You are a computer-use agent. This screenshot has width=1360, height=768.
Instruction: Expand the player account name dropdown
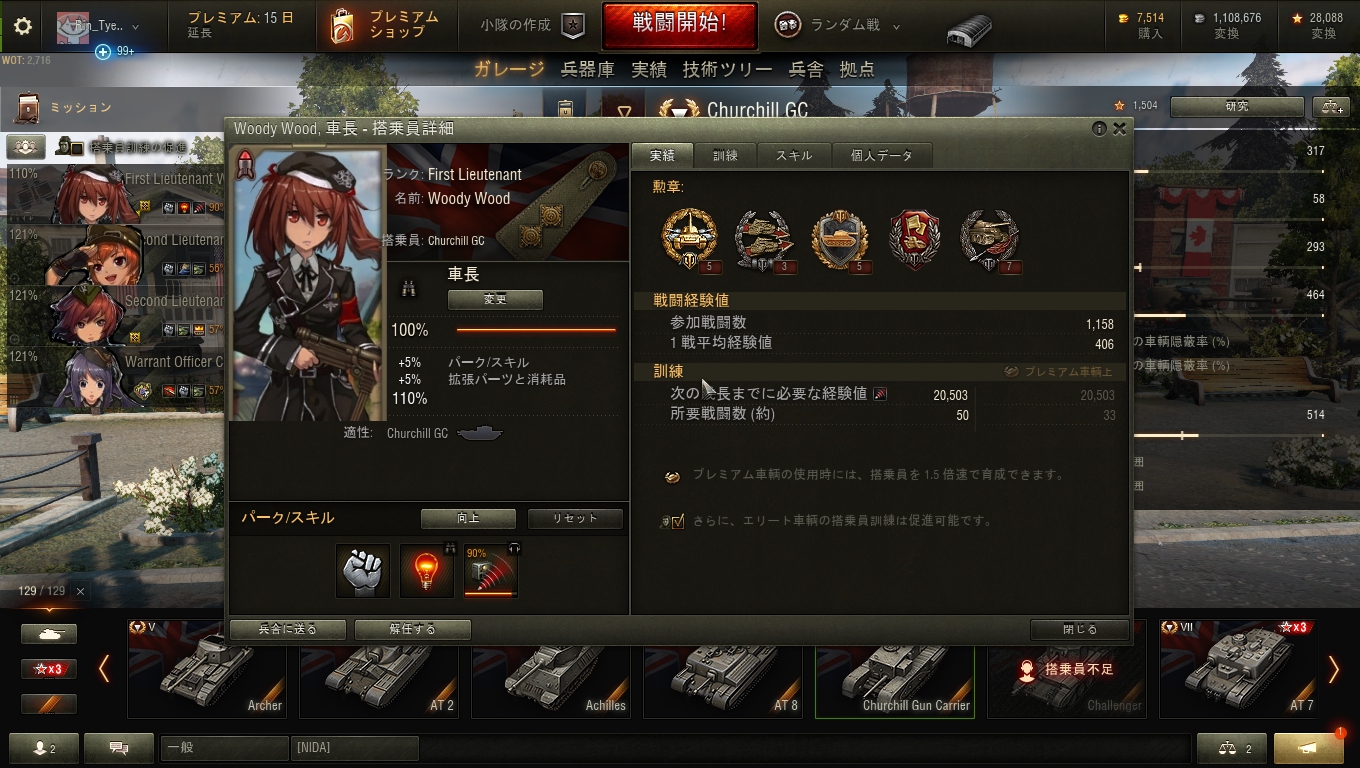tap(98, 27)
